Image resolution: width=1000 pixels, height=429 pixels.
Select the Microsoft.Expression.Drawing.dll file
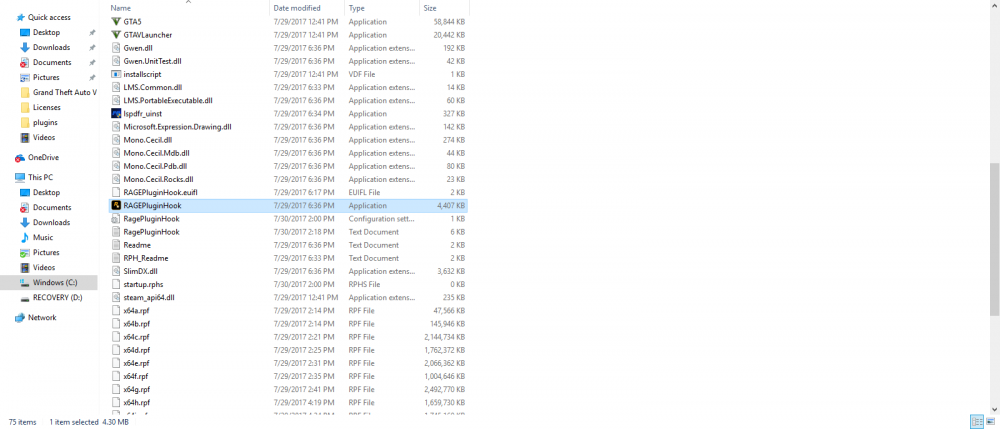177,127
